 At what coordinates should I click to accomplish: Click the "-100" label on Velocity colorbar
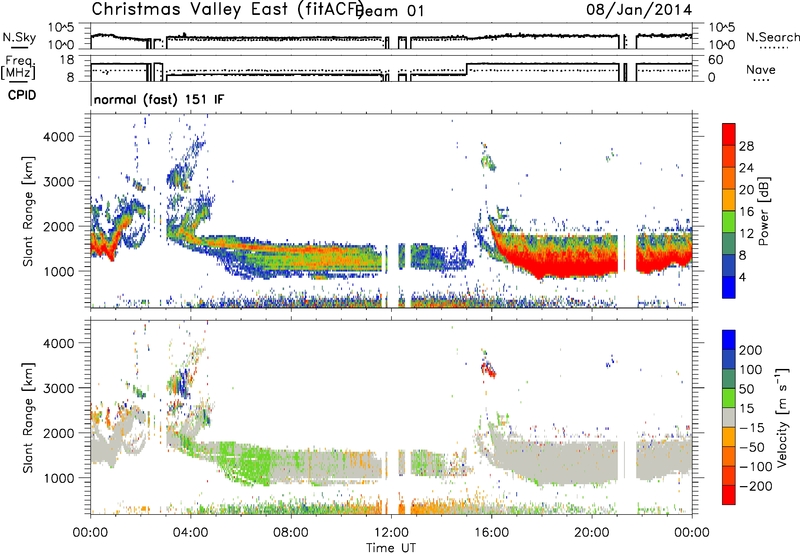point(755,467)
